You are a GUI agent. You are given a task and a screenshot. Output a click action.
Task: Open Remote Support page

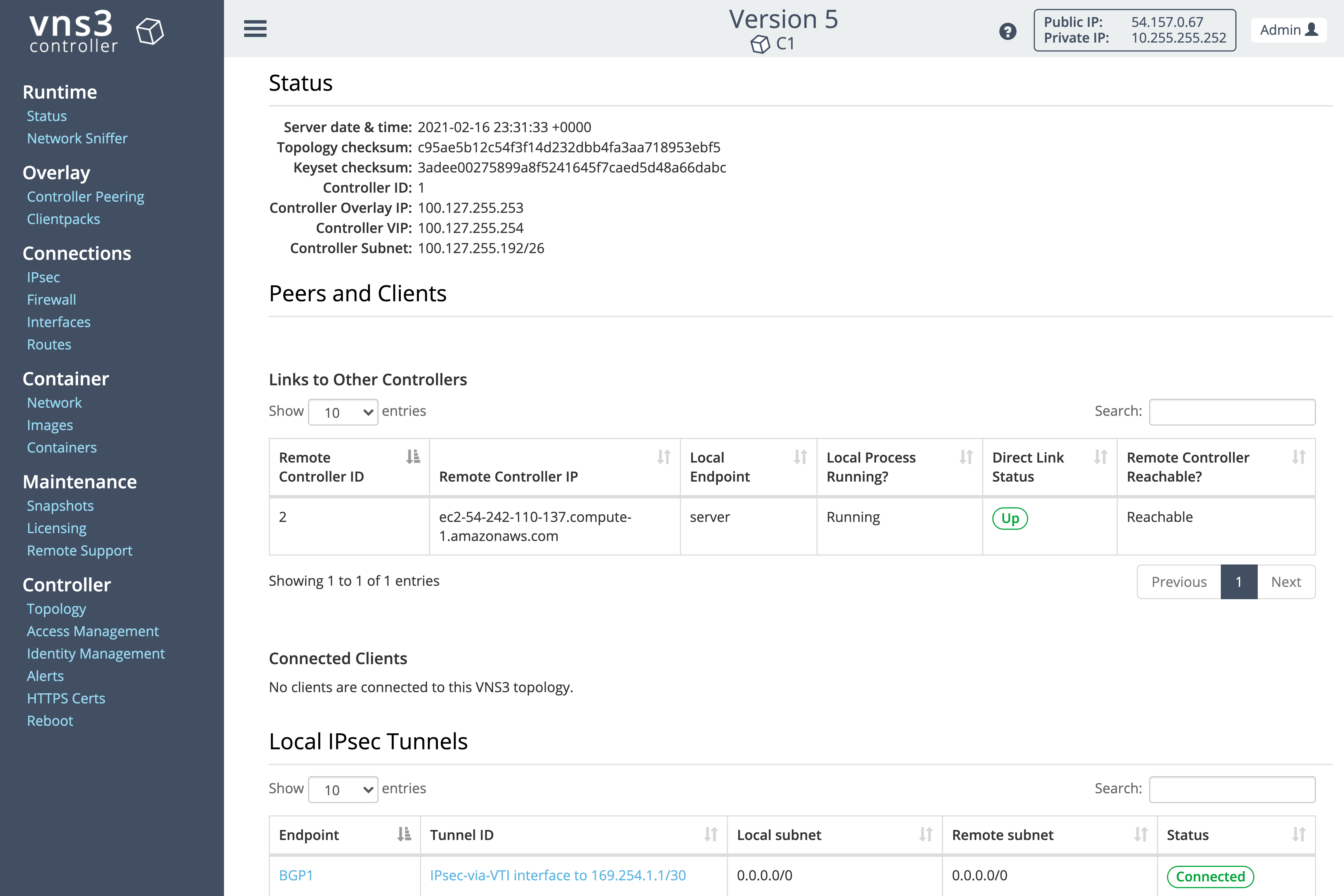tap(80, 550)
